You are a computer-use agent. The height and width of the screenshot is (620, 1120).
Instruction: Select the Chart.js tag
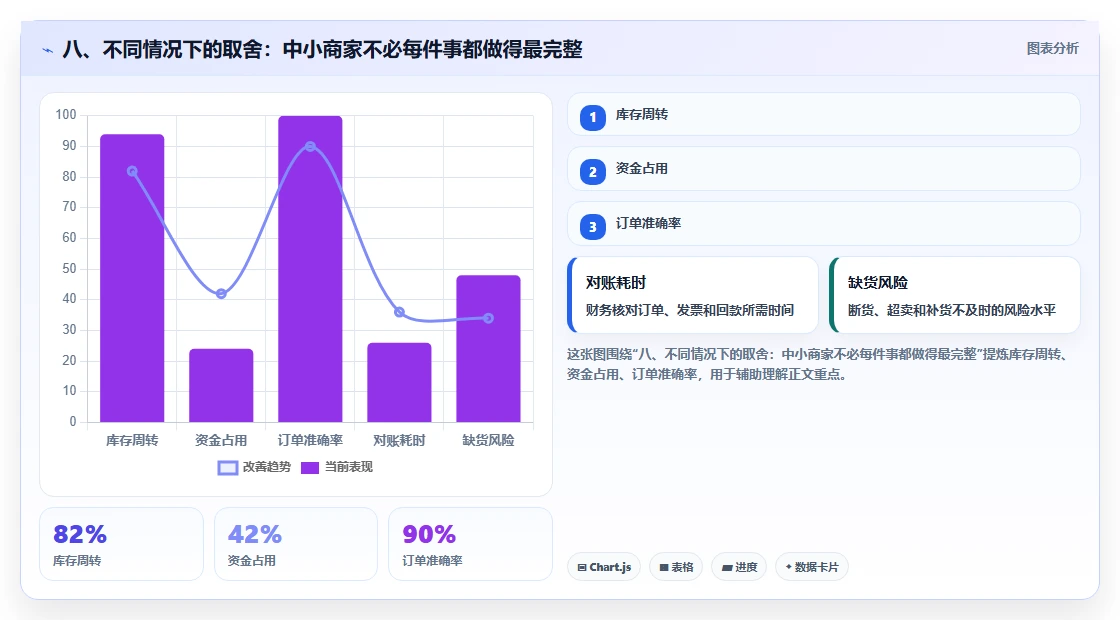tap(604, 567)
